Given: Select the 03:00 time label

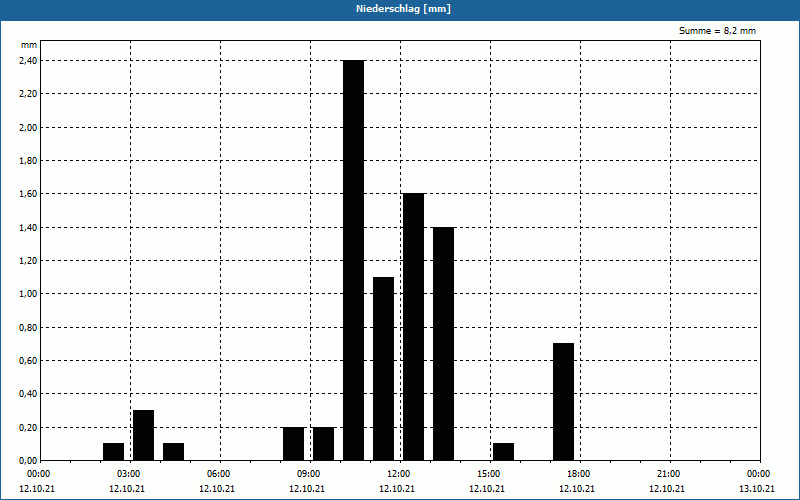Looking at the screenshot, I should coord(129,474).
